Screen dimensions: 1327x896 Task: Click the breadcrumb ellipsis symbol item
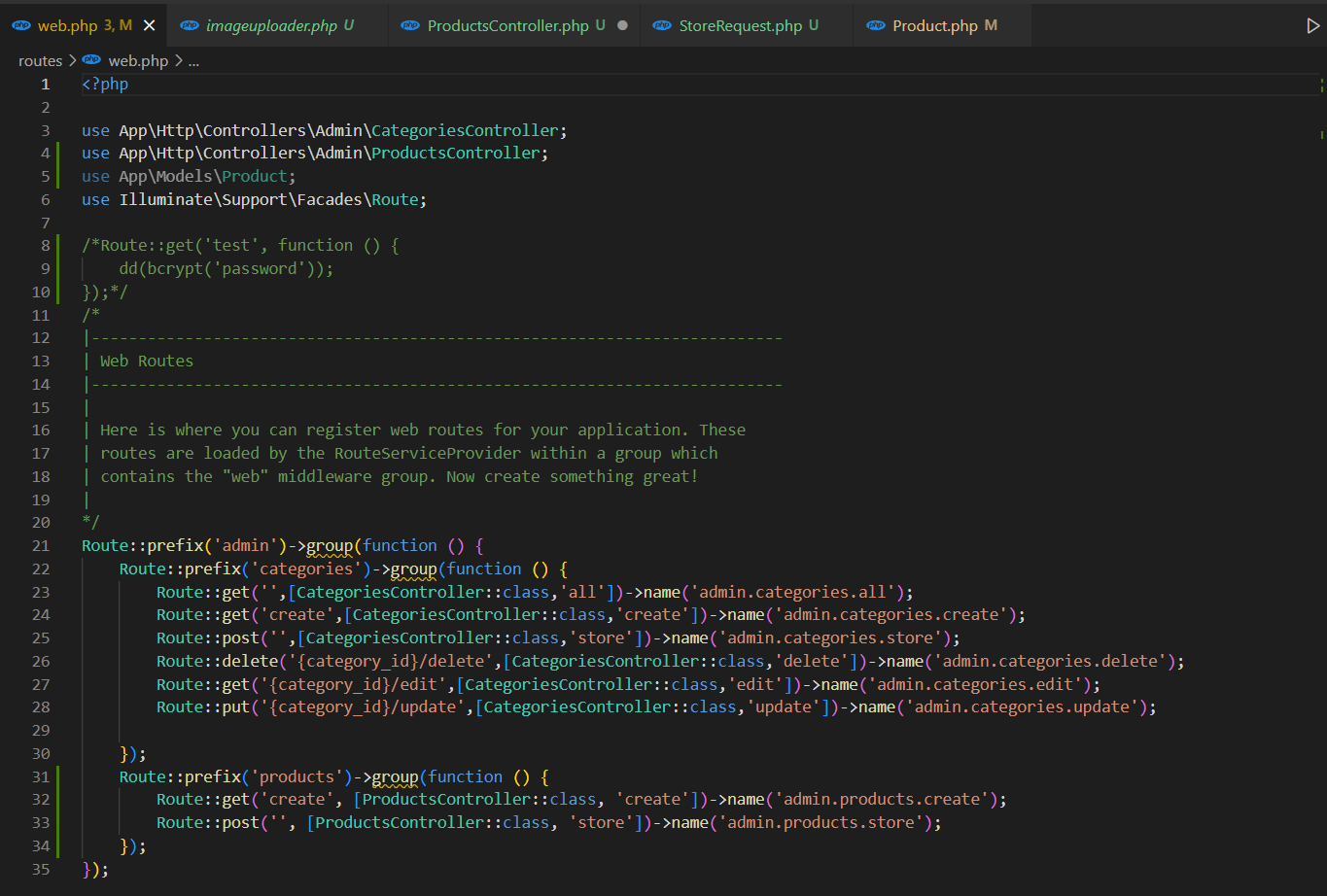tap(193, 60)
